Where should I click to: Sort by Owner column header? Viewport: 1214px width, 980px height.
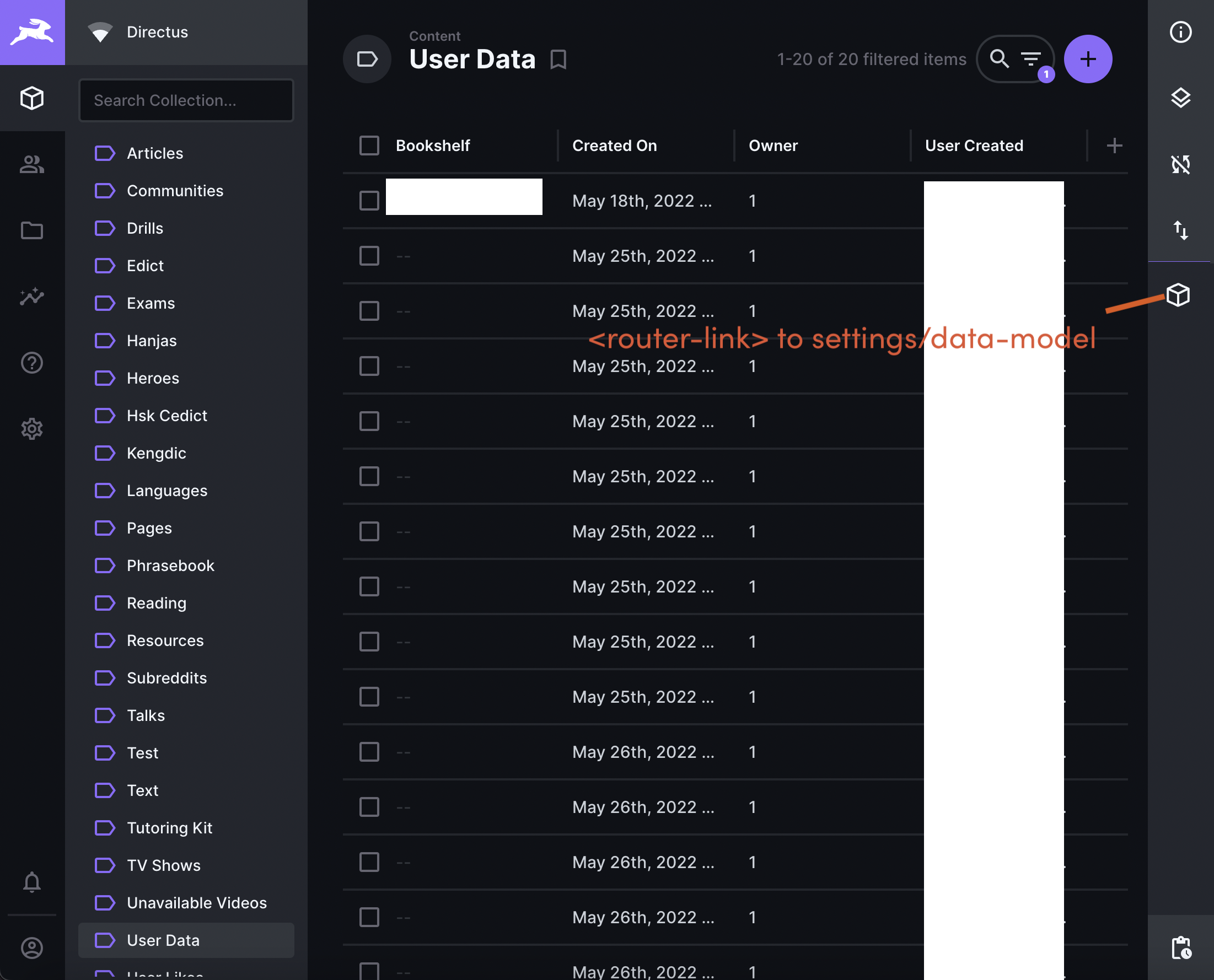point(773,146)
